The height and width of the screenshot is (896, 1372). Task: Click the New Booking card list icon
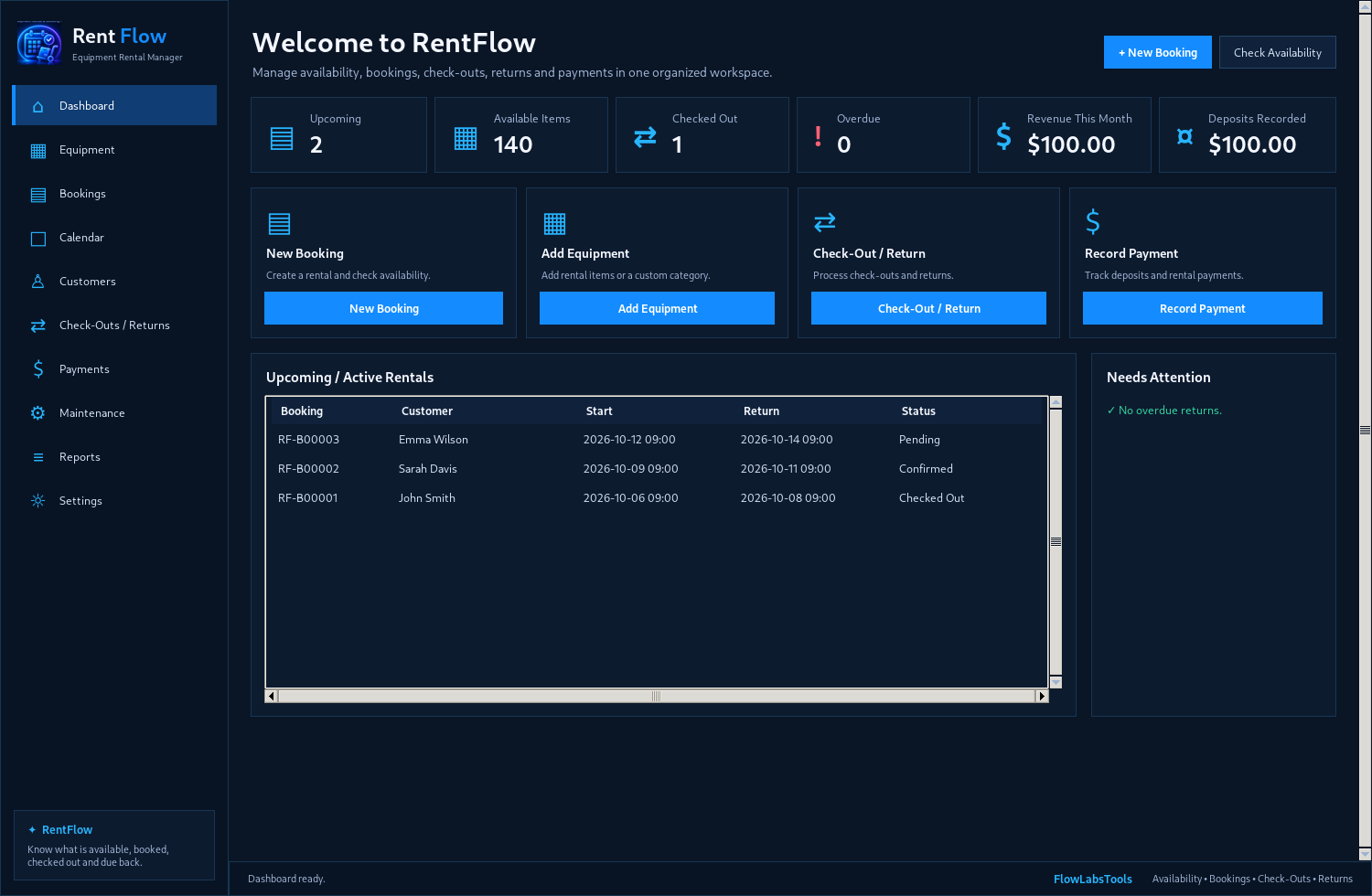(x=279, y=223)
